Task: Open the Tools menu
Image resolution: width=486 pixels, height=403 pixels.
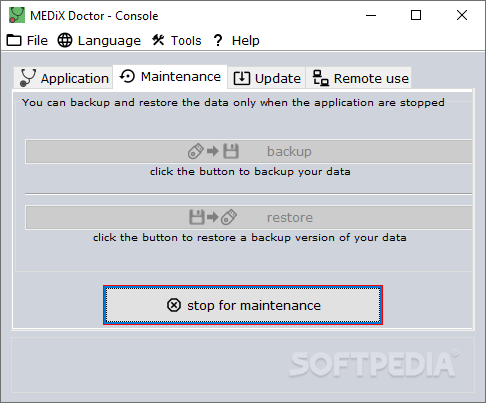Action: pyautogui.click(x=177, y=41)
